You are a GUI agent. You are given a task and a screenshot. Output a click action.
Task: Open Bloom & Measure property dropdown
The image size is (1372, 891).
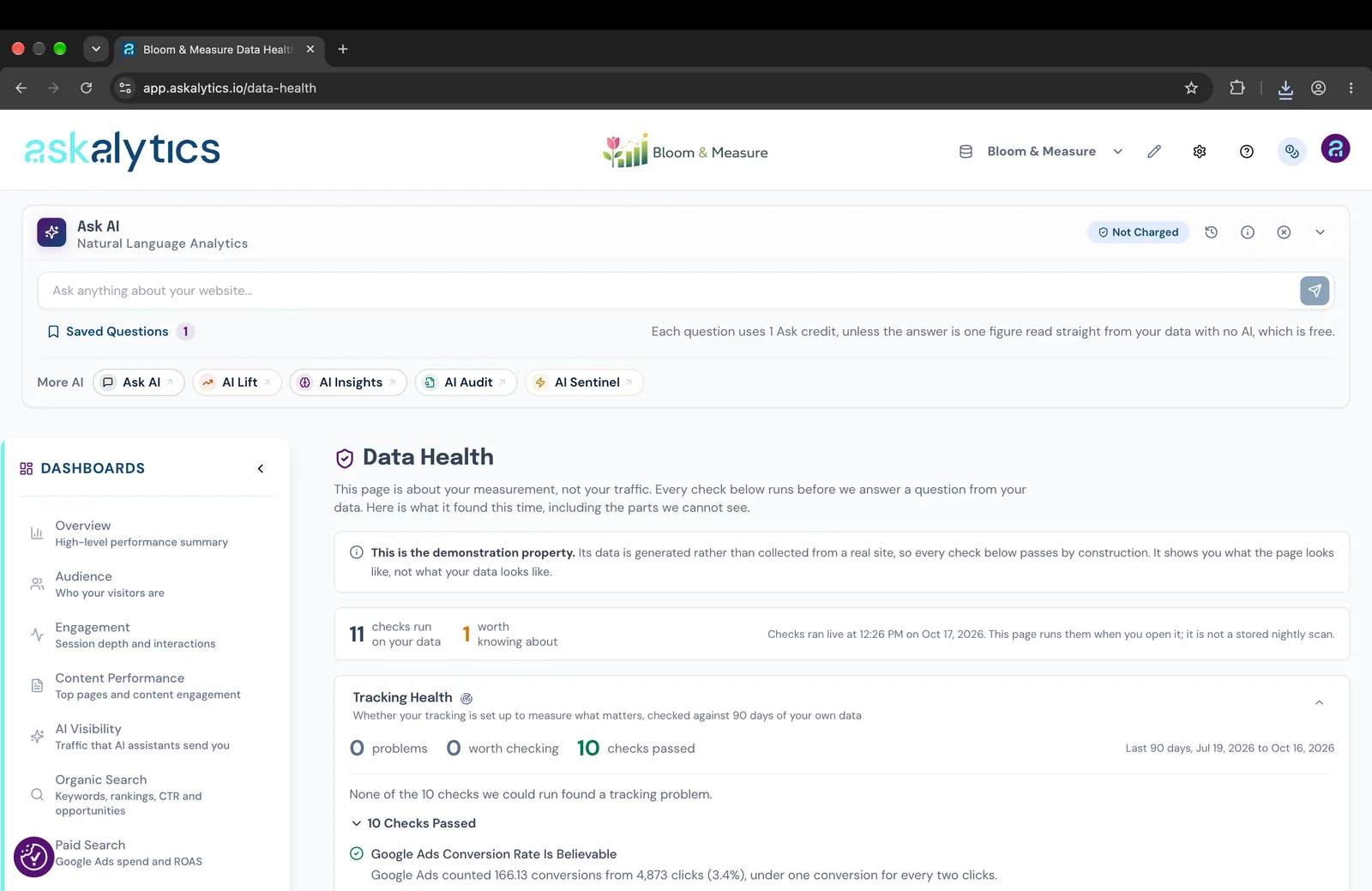pos(1040,152)
